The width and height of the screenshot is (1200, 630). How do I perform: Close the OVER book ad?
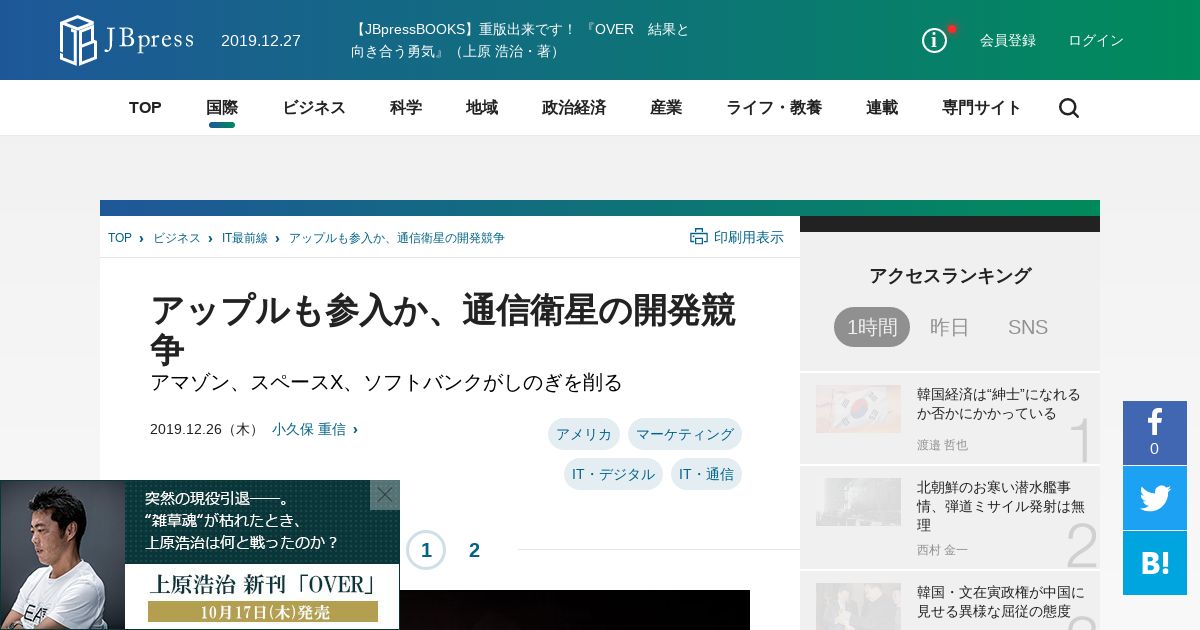click(x=385, y=495)
